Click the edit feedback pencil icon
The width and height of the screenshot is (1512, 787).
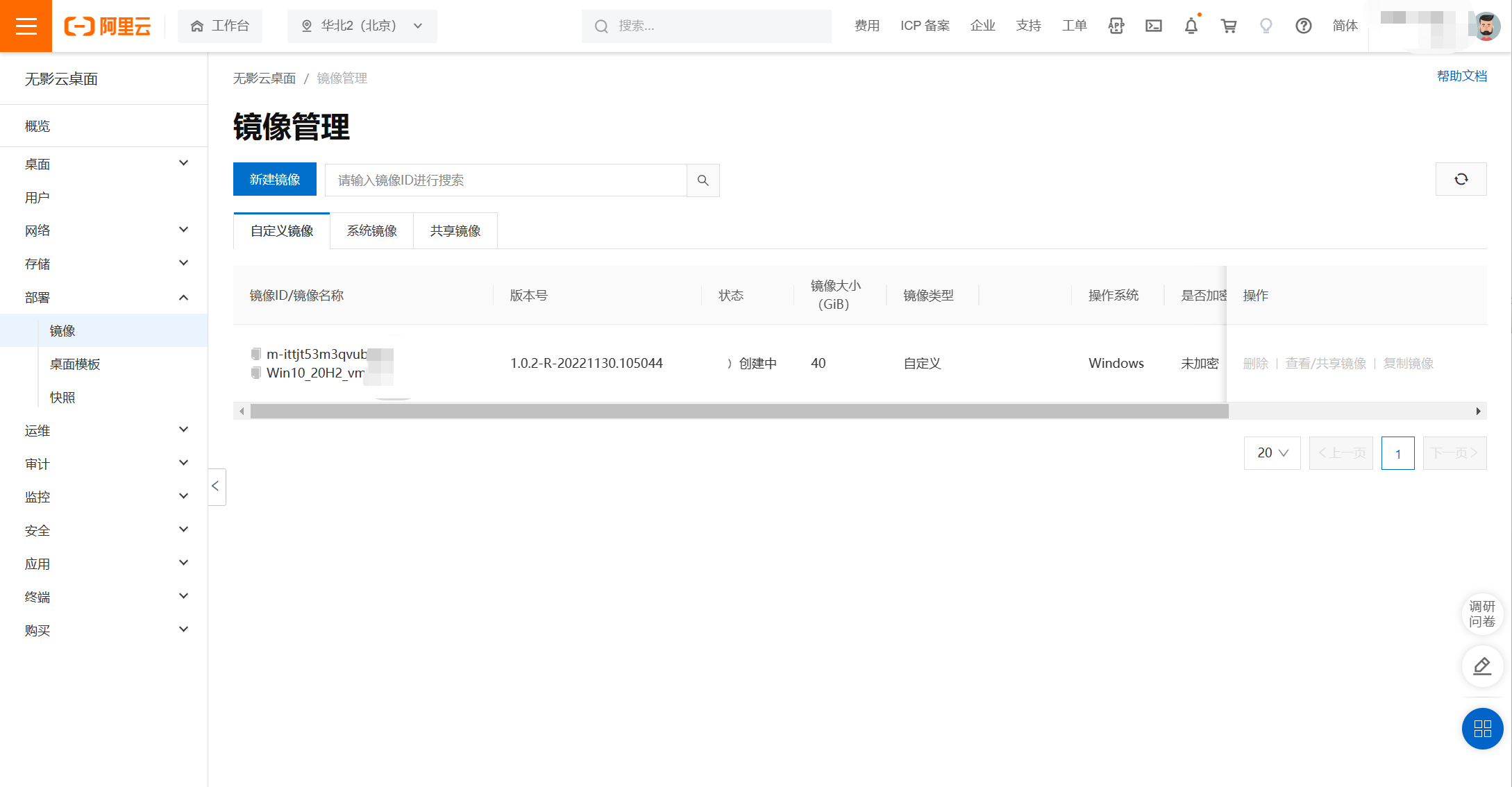coord(1482,666)
